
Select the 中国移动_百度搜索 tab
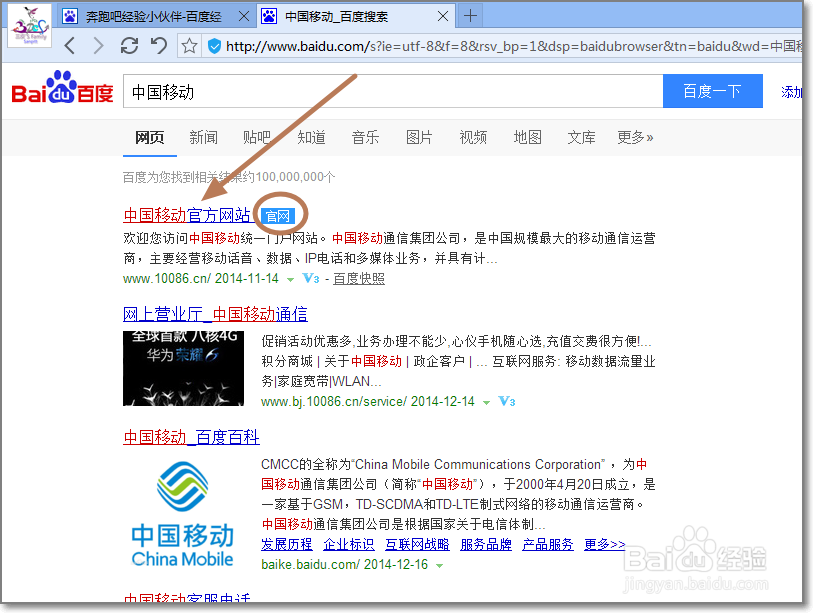(355, 17)
